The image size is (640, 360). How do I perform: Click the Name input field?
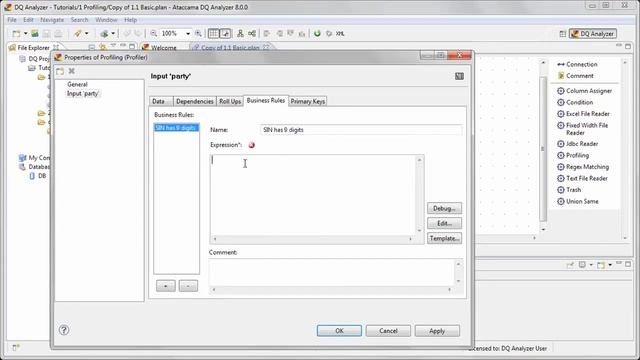point(361,130)
